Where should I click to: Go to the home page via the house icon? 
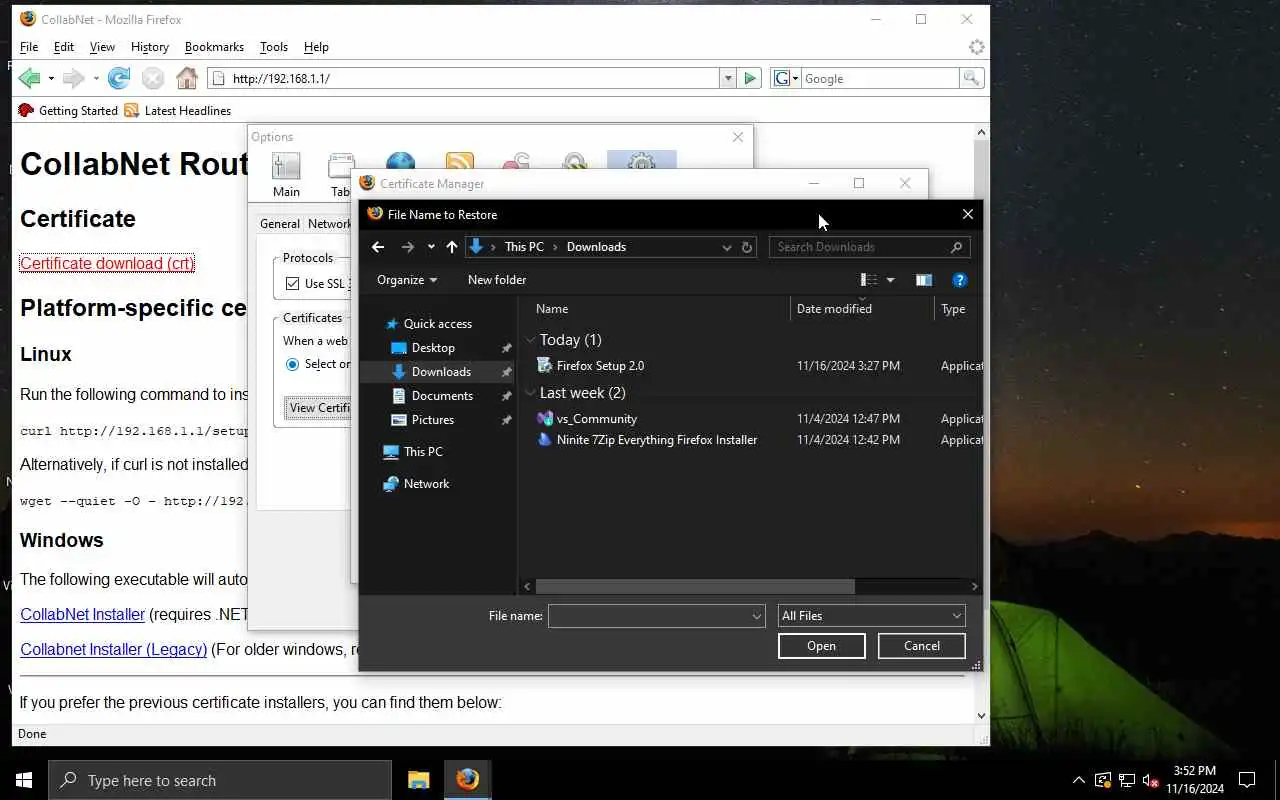[x=187, y=78]
